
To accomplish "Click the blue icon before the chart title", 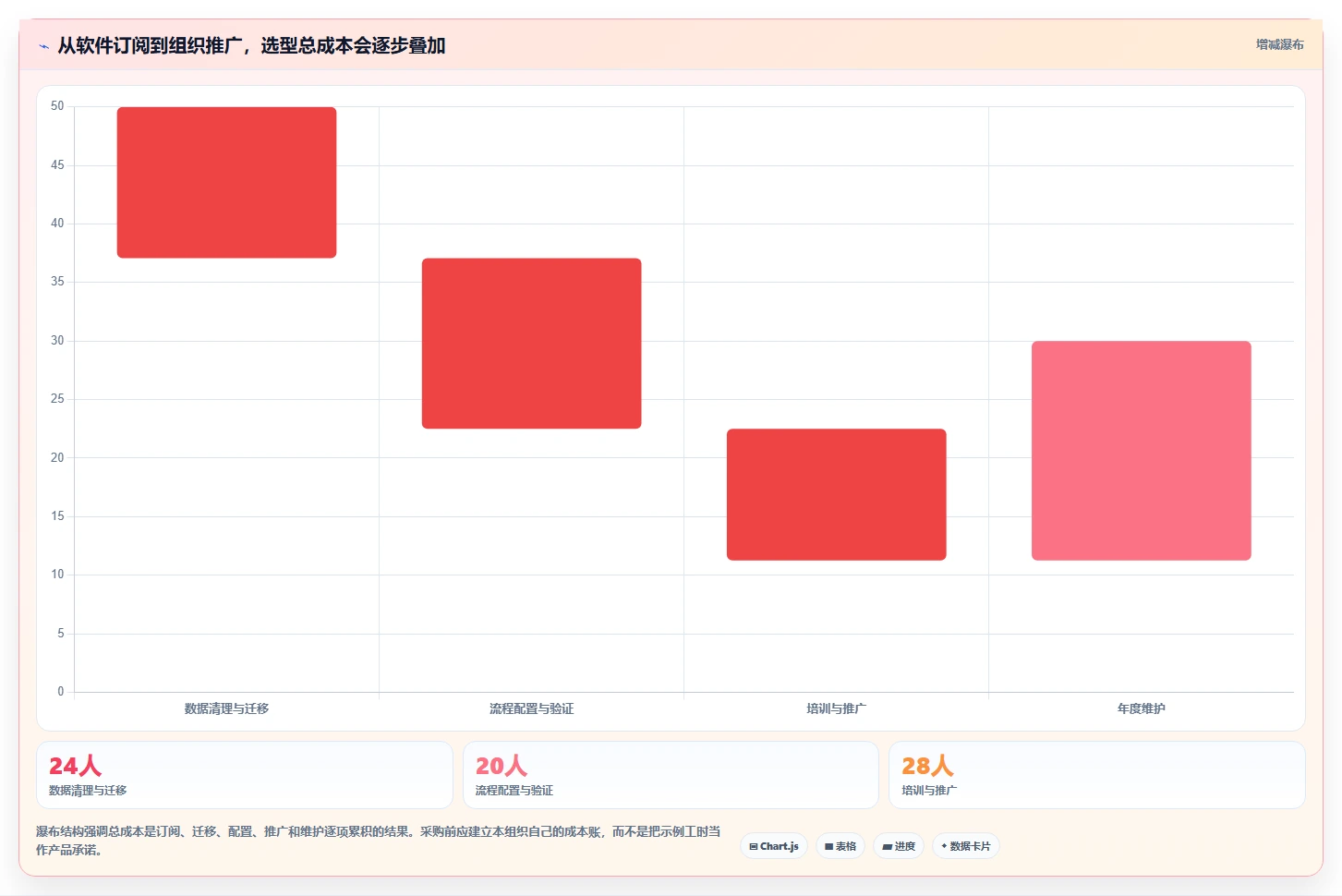I will point(43,46).
